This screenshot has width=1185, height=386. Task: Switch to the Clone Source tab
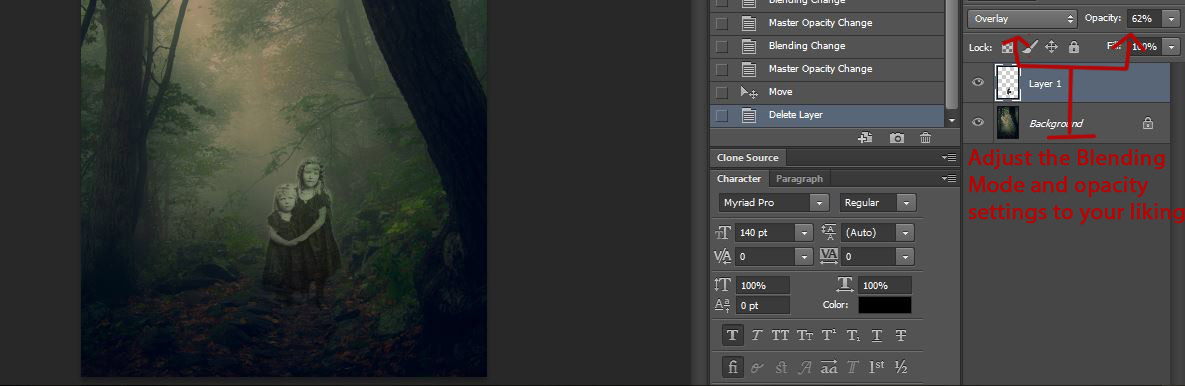[x=747, y=157]
